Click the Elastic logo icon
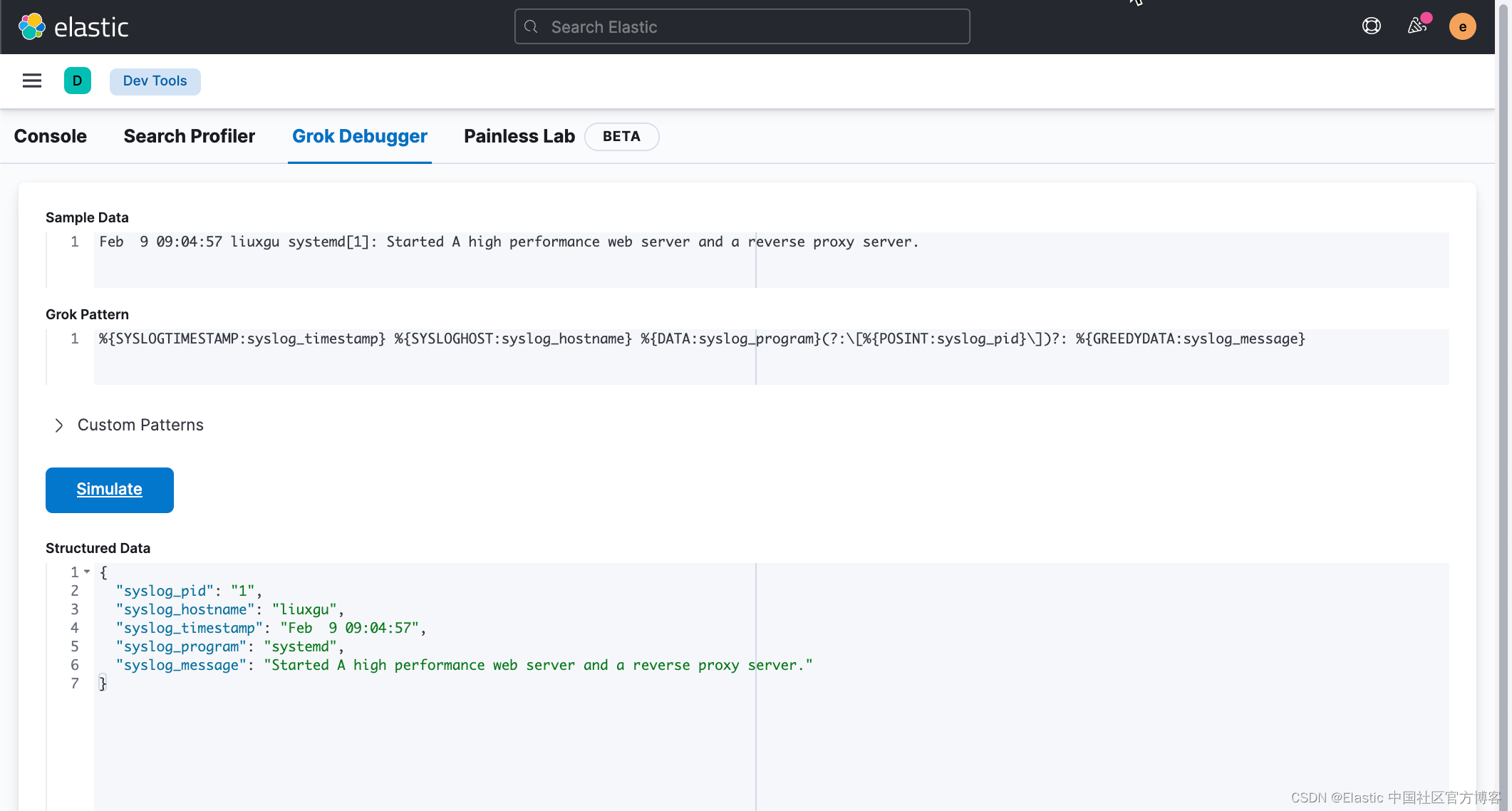1512x811 pixels. click(32, 27)
